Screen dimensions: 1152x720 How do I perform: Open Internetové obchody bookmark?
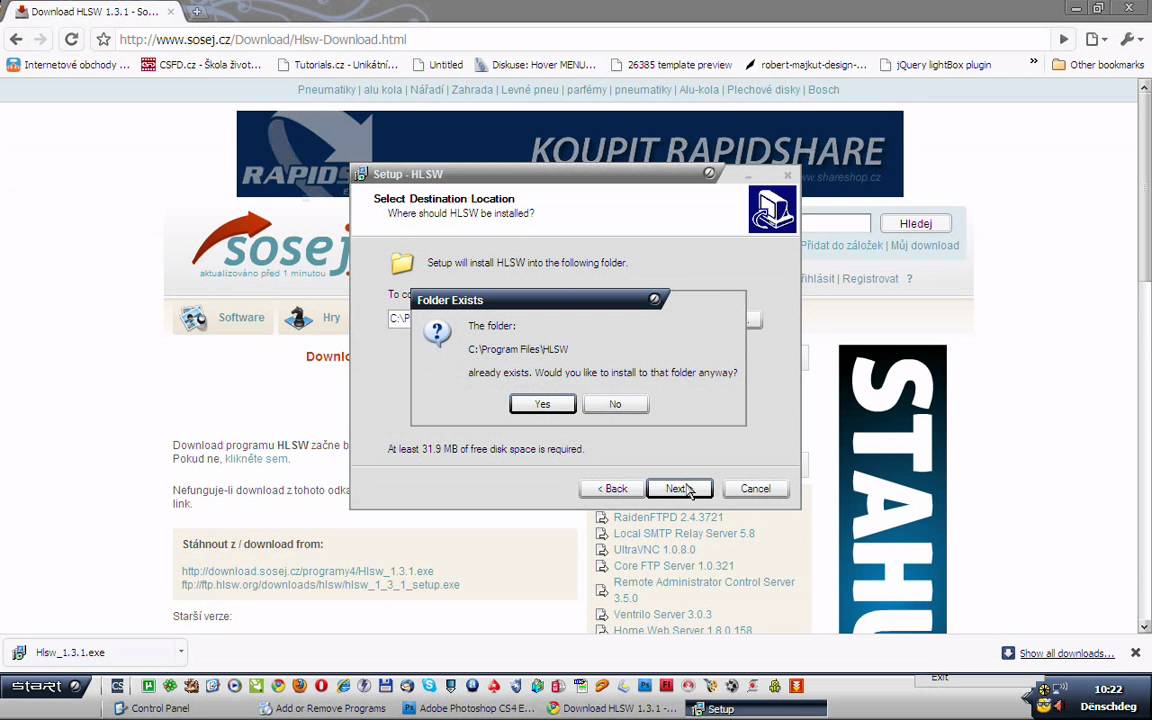(68, 65)
